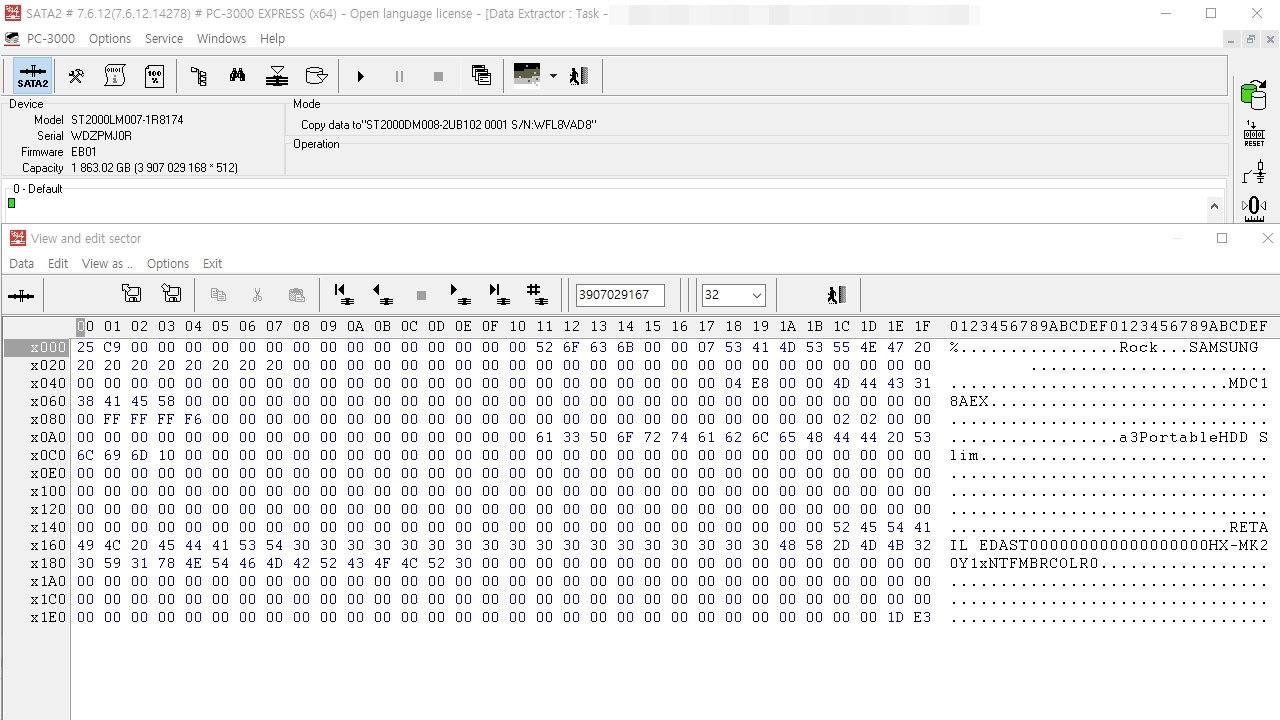Click the go-to sector number hash icon
The height and width of the screenshot is (720, 1280).
point(537,294)
